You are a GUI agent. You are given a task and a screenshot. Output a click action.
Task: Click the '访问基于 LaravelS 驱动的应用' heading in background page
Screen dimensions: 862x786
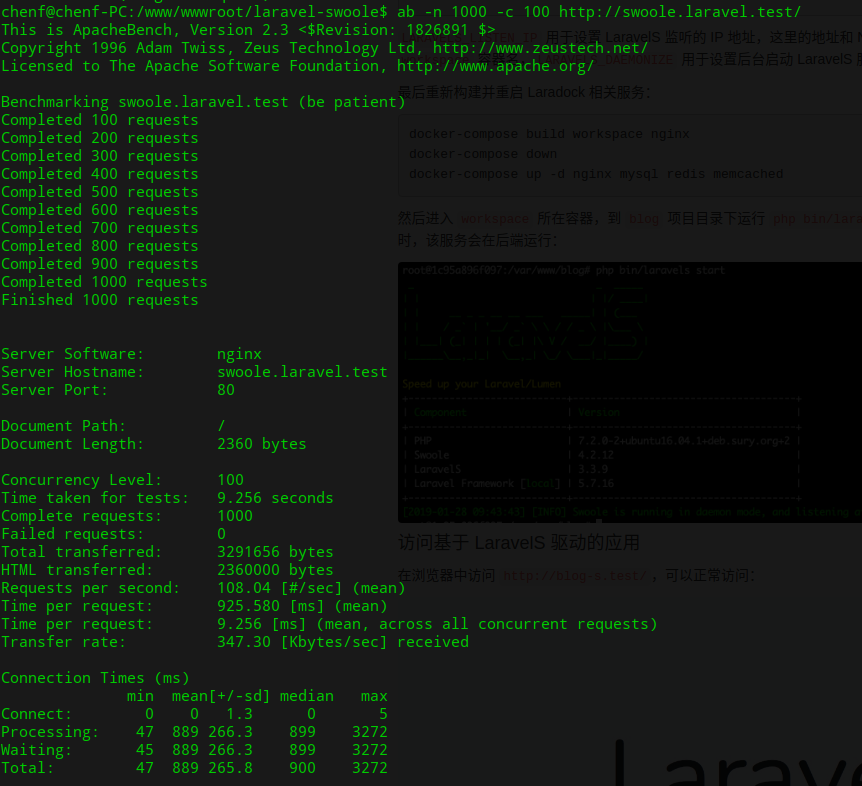(x=518, y=543)
